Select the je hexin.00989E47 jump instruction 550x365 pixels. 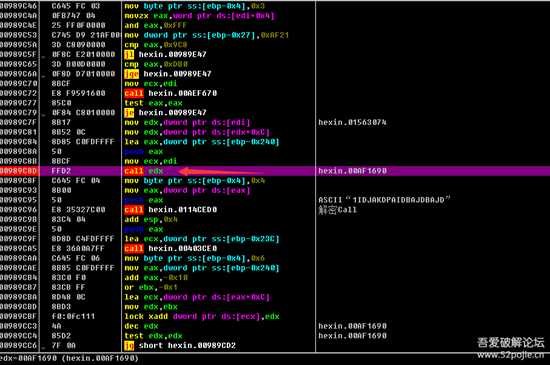tap(165, 113)
